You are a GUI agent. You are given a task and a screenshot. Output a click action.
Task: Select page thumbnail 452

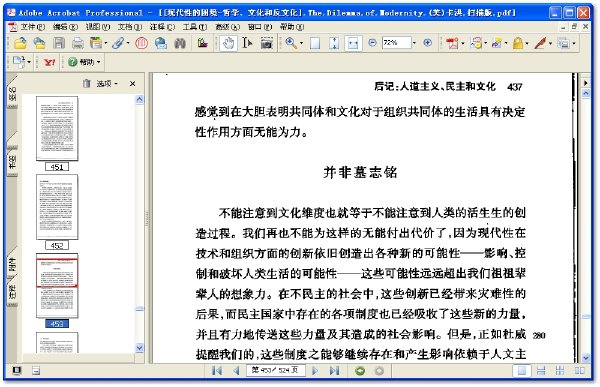pyautogui.click(x=57, y=207)
